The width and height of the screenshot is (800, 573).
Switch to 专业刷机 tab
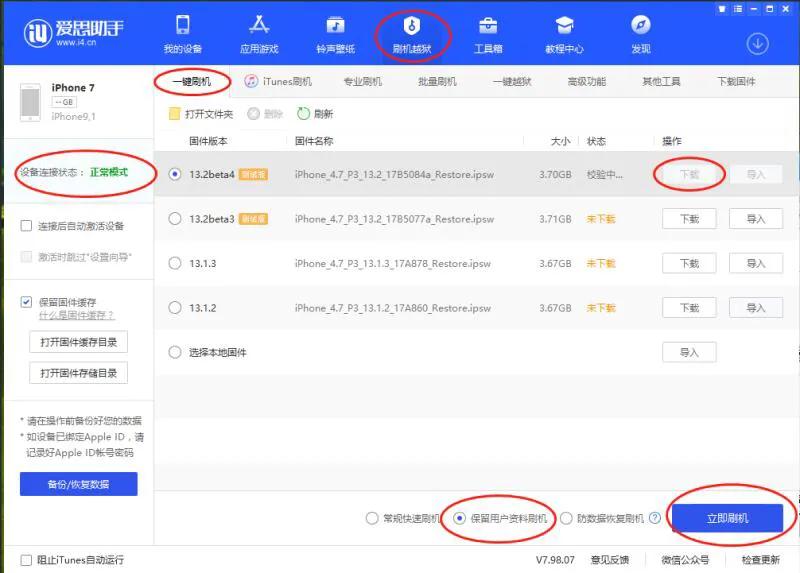click(x=362, y=81)
